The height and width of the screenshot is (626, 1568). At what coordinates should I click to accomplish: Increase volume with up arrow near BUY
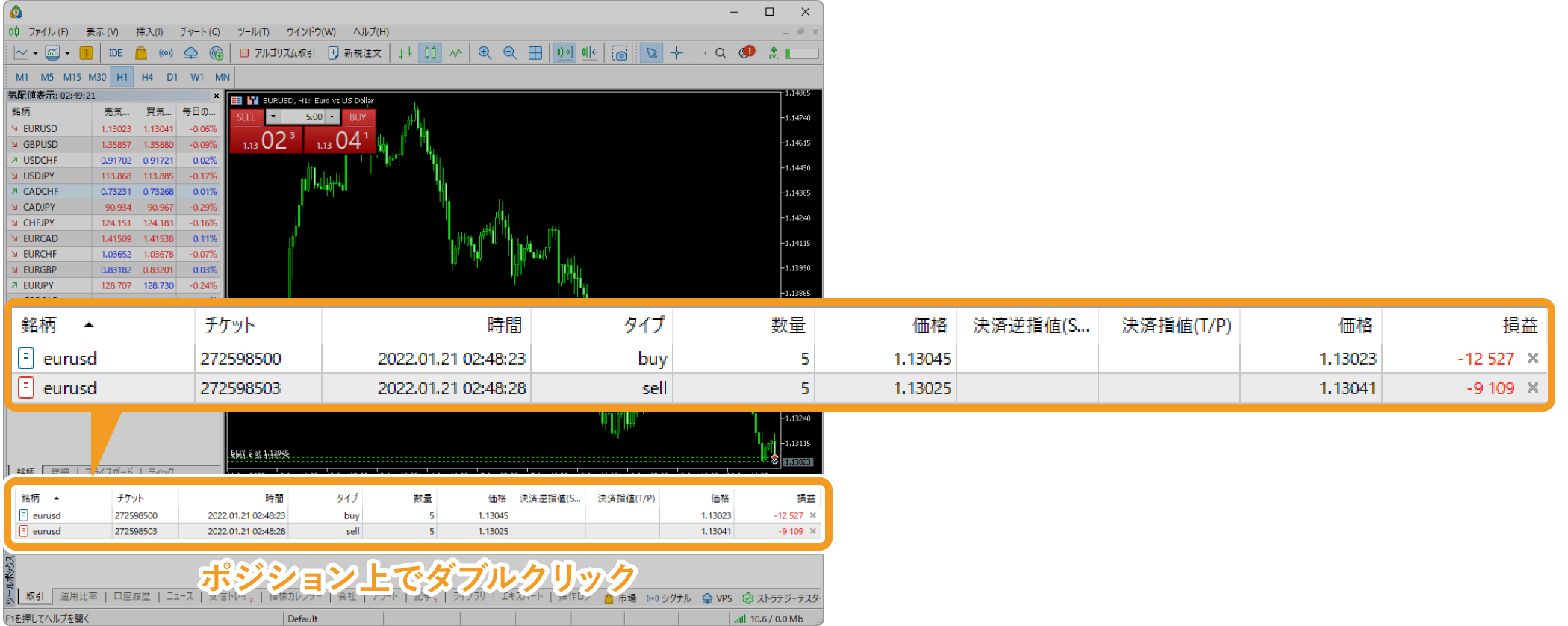click(332, 117)
